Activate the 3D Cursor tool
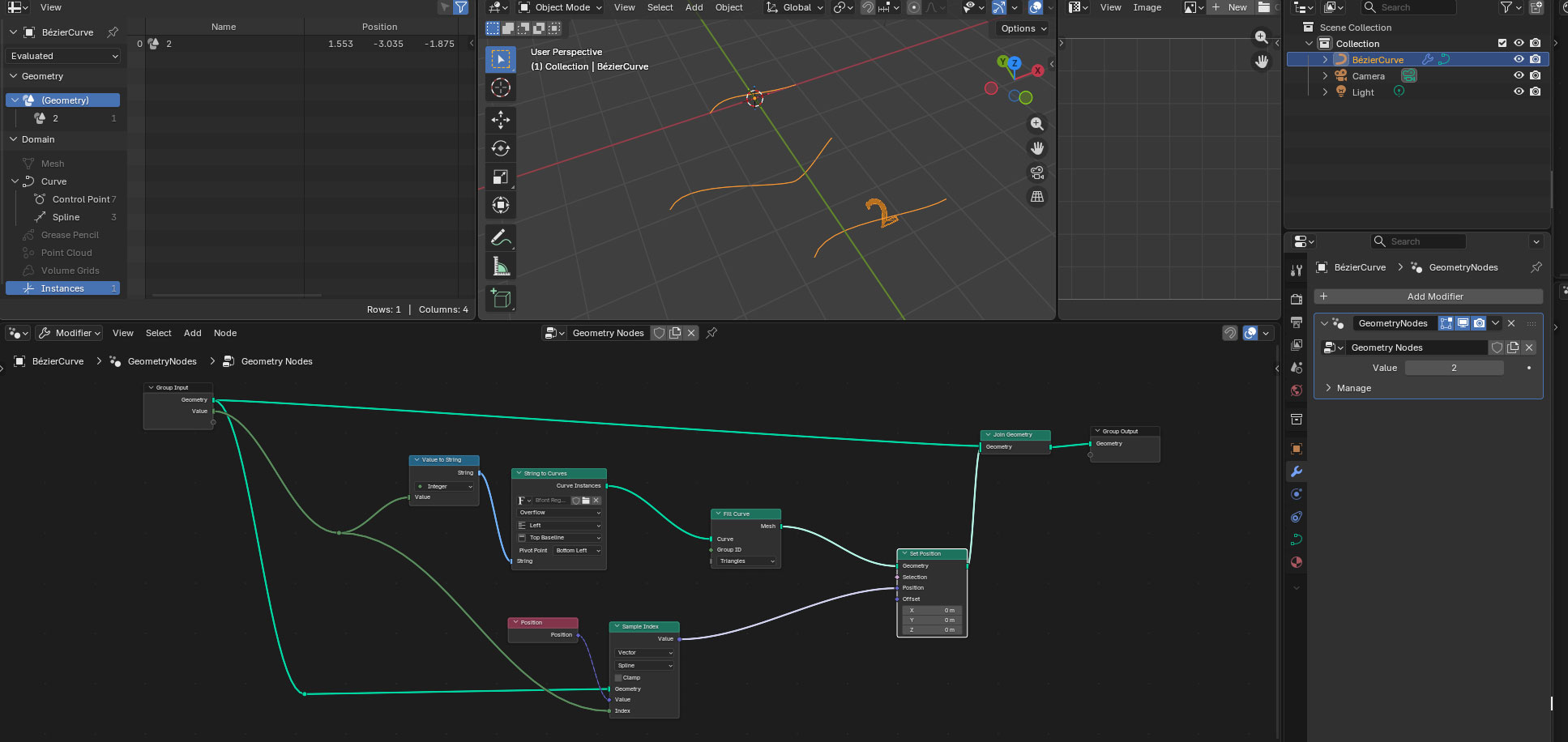This screenshot has height=742, width=1568. pos(501,87)
